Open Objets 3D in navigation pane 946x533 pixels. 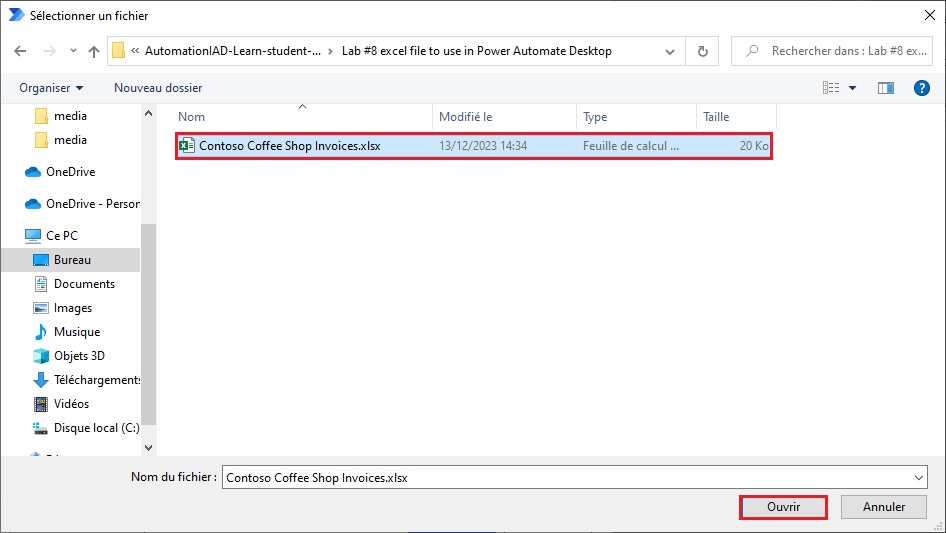coord(79,356)
